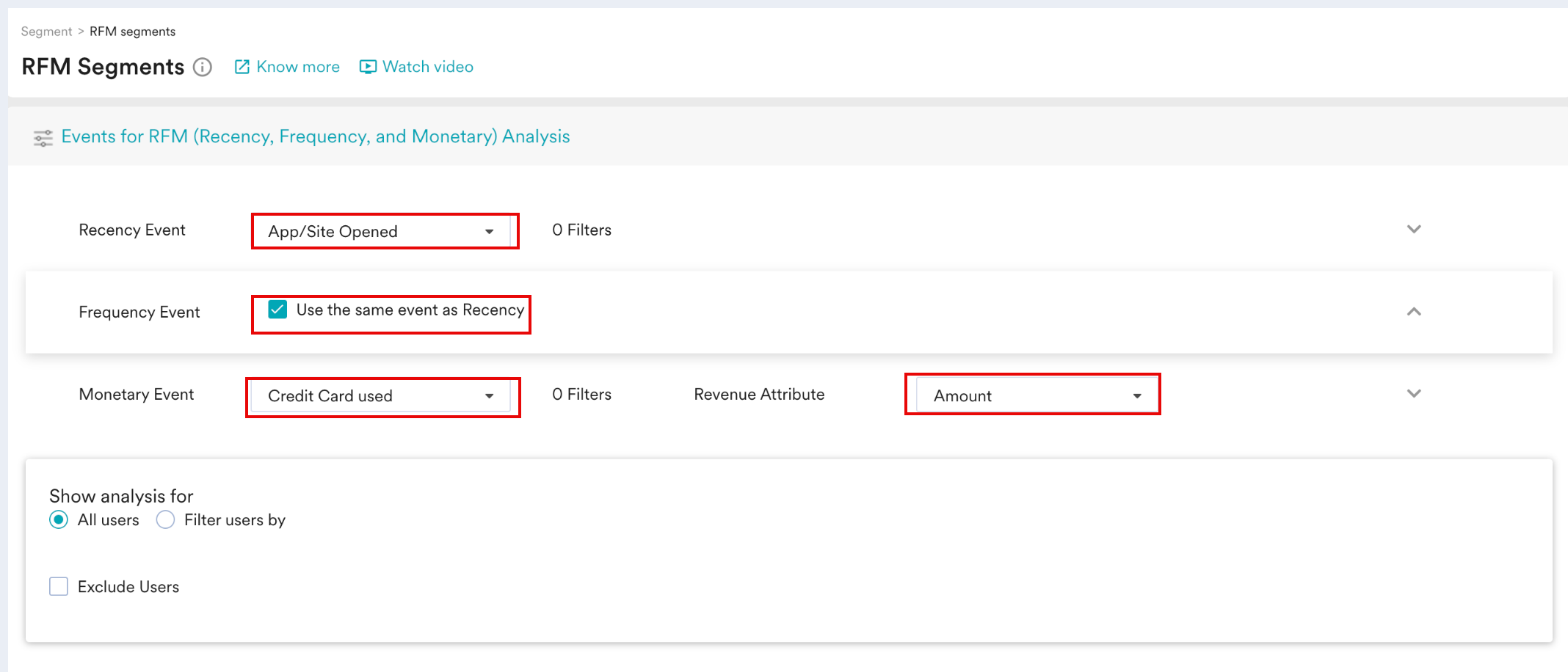Viewport: 1568px width, 672px height.
Task: Expand the Monetary Event row chevron
Action: click(1414, 394)
